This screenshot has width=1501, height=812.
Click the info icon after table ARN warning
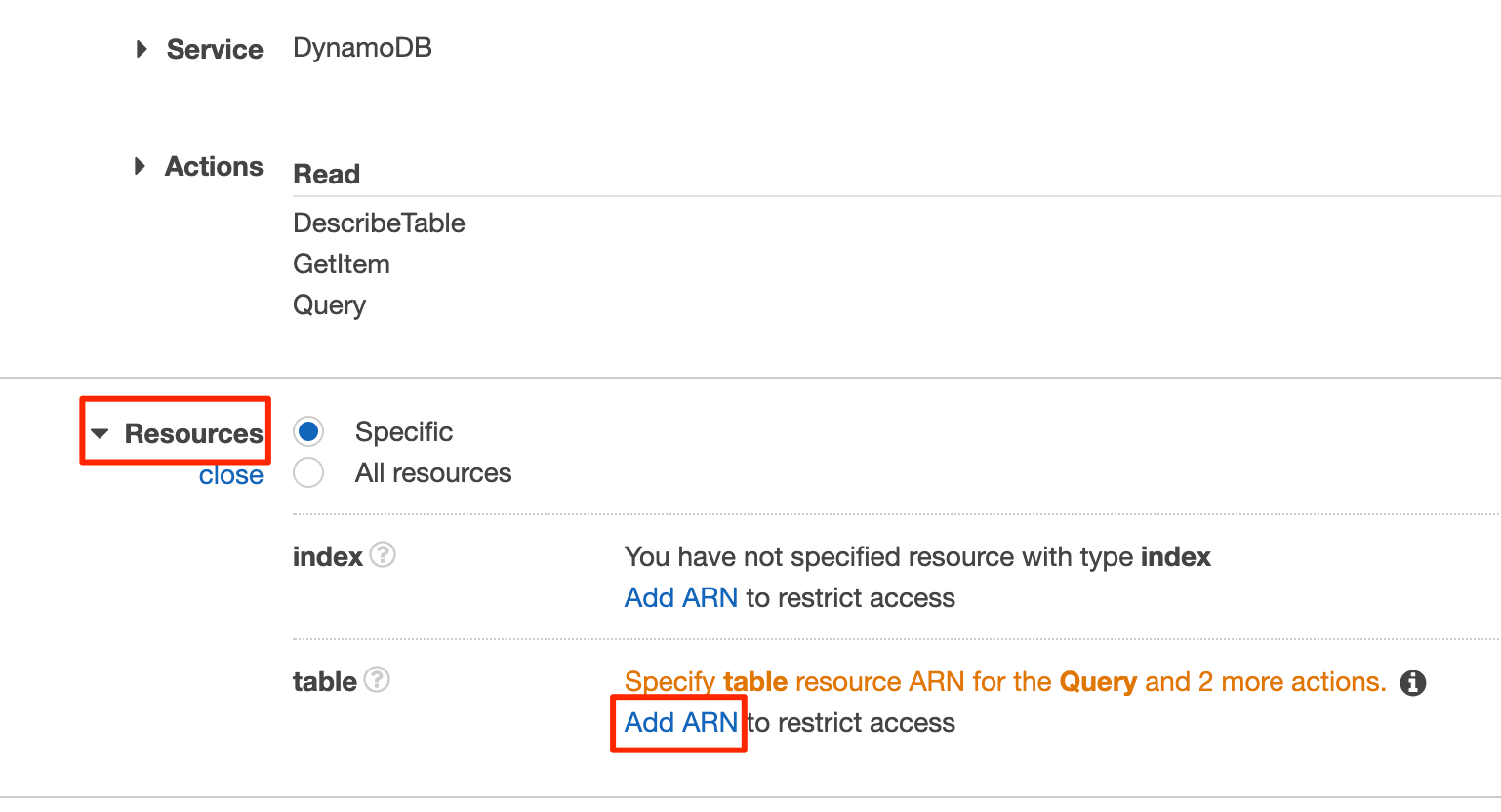(1413, 683)
